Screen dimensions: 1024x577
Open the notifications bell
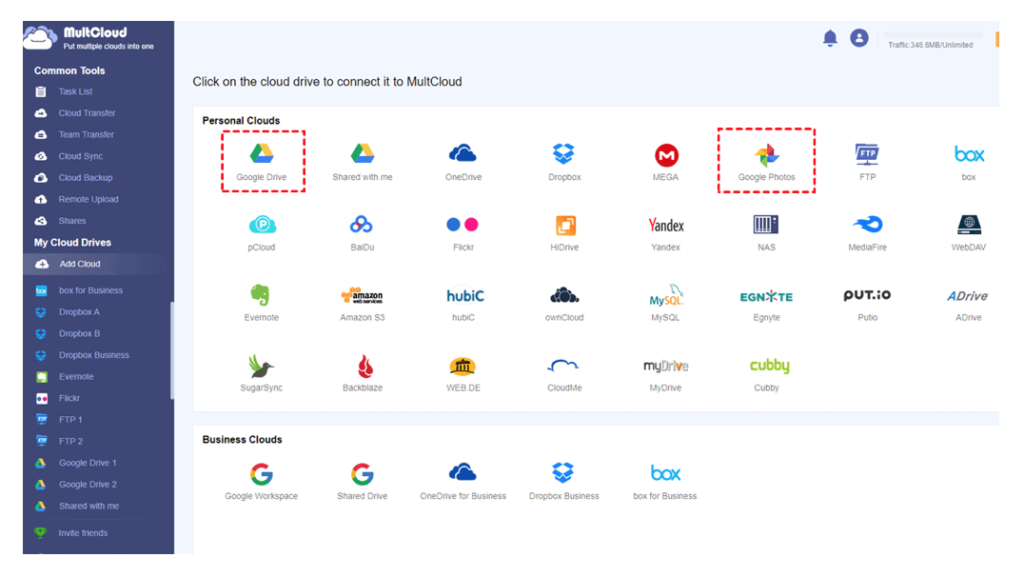tap(830, 38)
